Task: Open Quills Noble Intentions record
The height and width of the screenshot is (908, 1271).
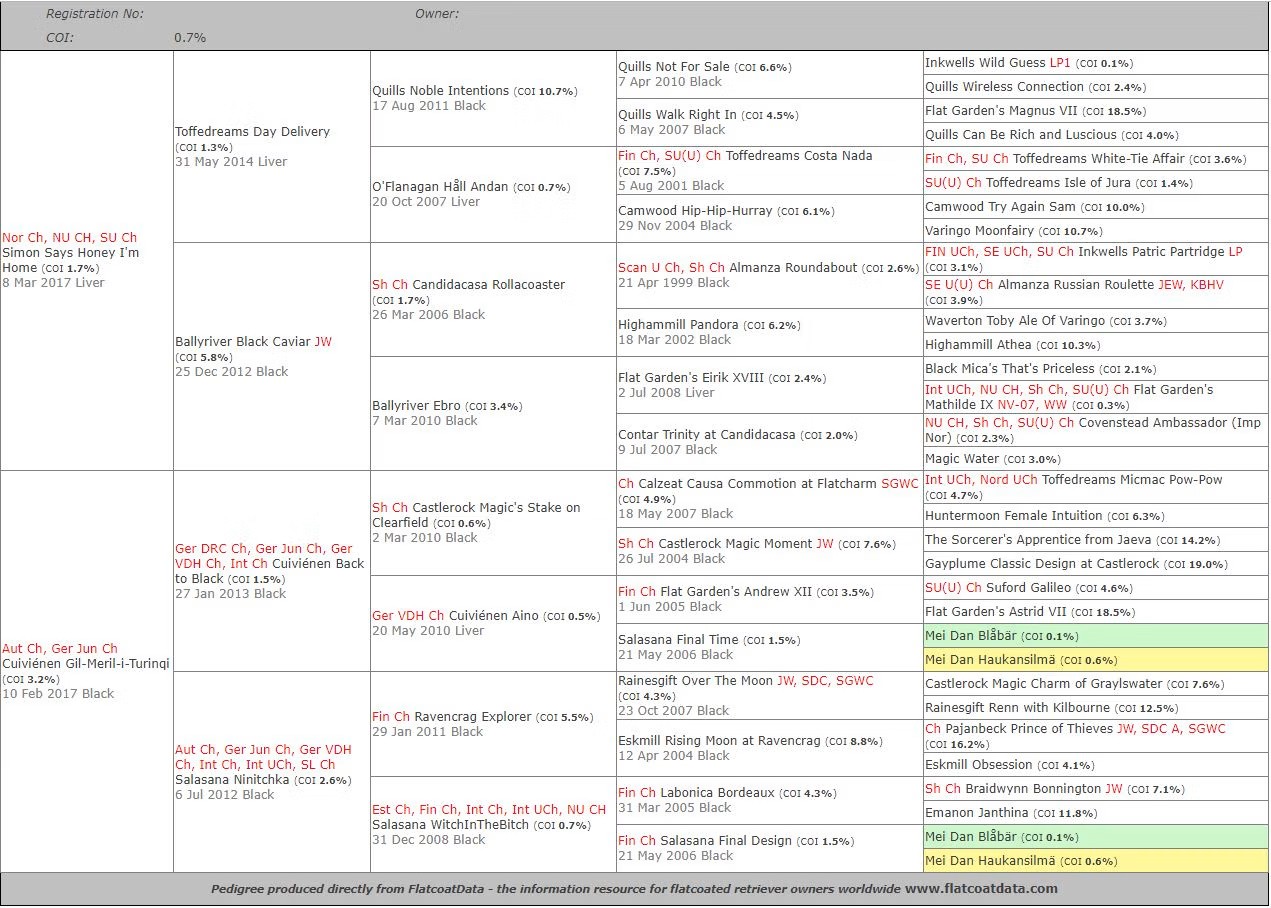Action: (440, 90)
